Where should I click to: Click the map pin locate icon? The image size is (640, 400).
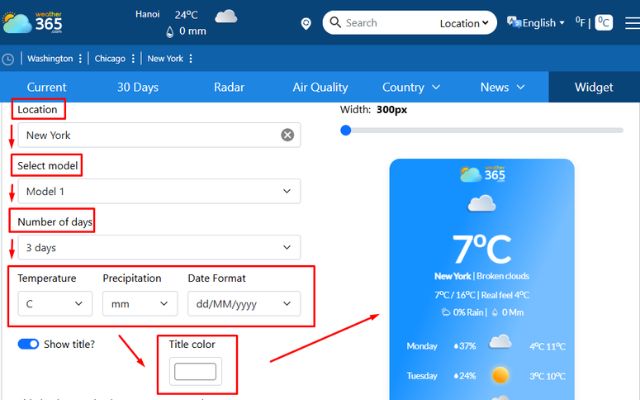[x=306, y=24]
